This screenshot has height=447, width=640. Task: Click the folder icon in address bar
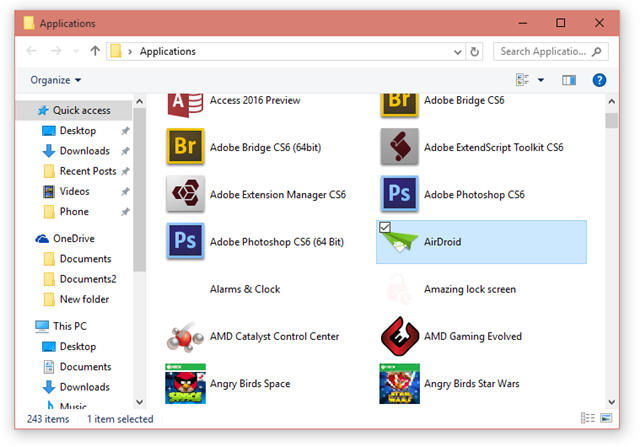pyautogui.click(x=116, y=51)
